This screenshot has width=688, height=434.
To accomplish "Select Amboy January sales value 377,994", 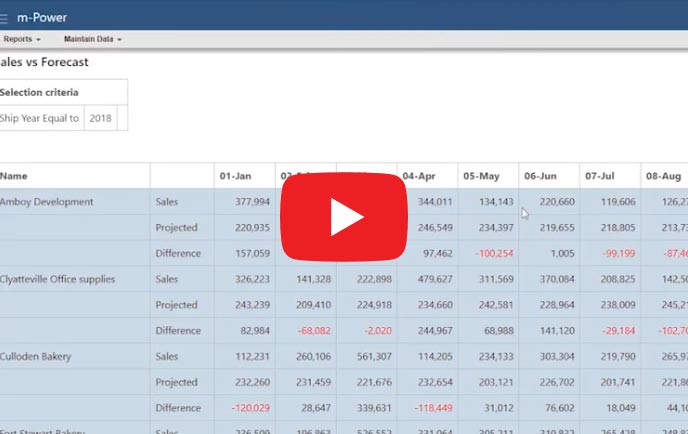I will pos(252,202).
